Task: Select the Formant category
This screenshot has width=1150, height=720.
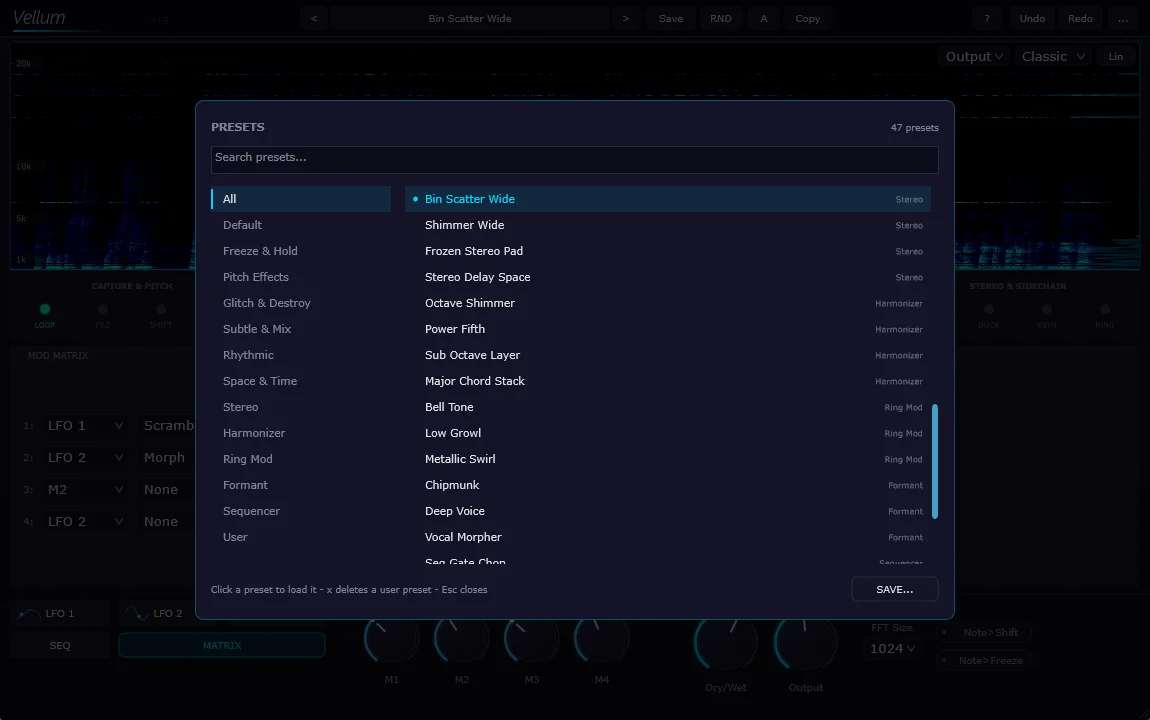Action: (x=301, y=485)
